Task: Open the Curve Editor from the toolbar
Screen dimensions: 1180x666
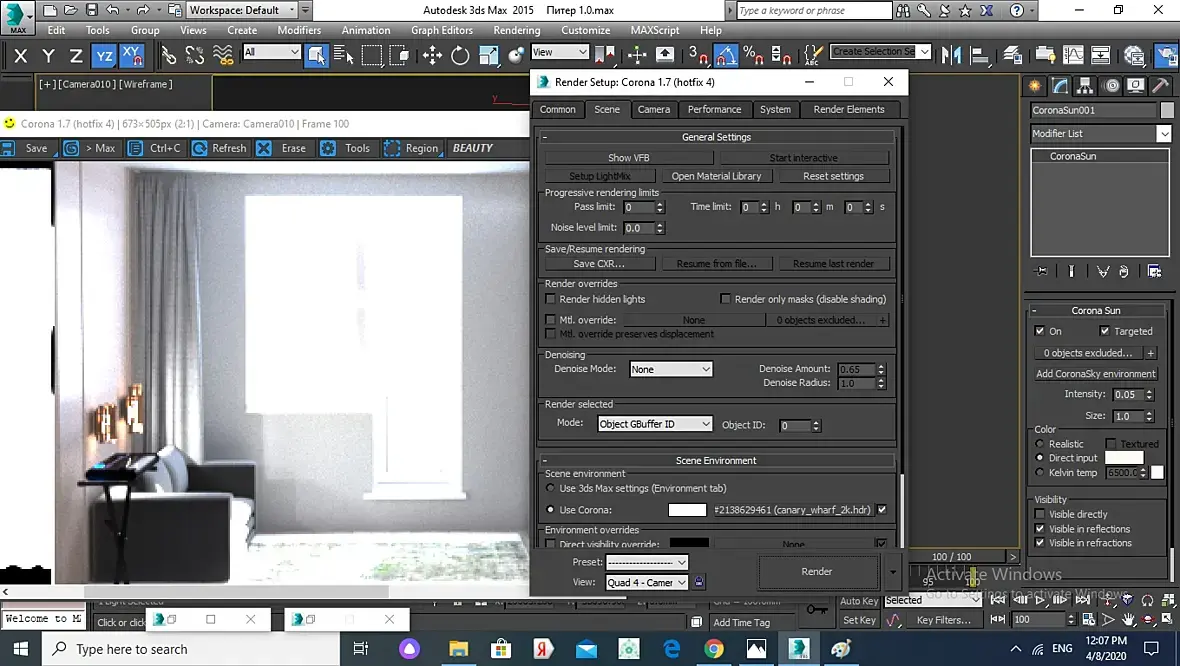Action: click(x=1073, y=55)
